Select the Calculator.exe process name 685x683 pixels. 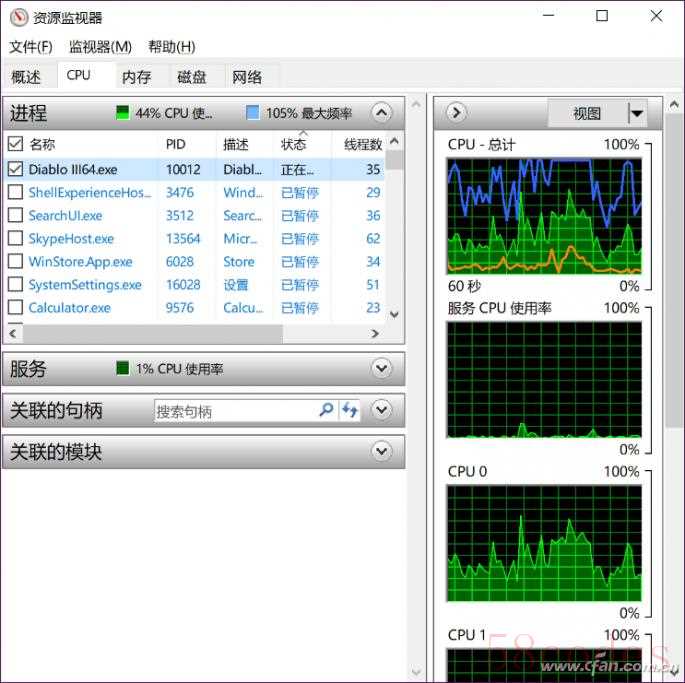(x=69, y=308)
